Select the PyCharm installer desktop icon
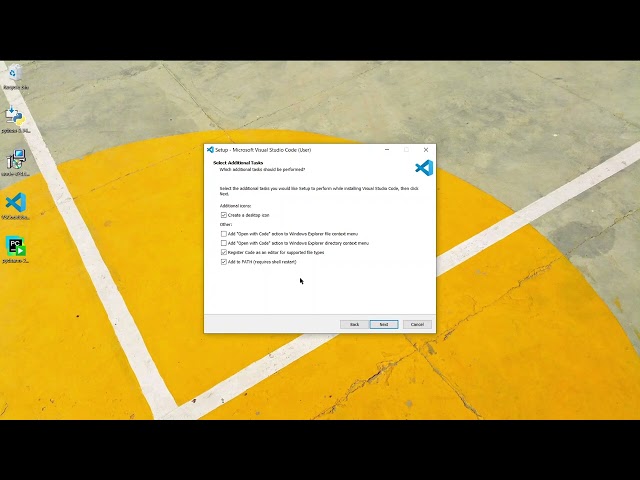The image size is (640, 480). coord(16,249)
